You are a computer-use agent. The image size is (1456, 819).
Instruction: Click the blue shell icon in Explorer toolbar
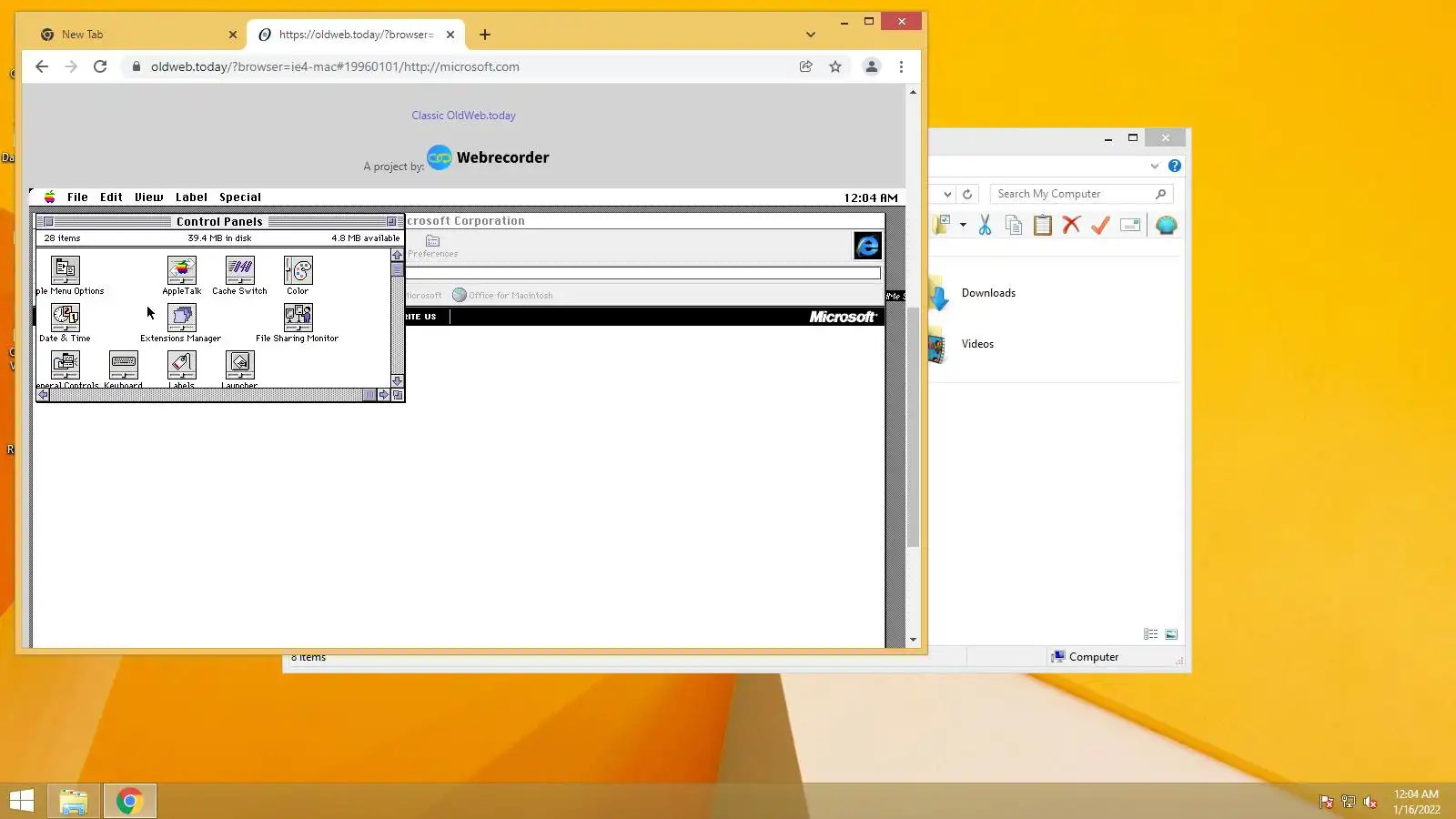1166,225
